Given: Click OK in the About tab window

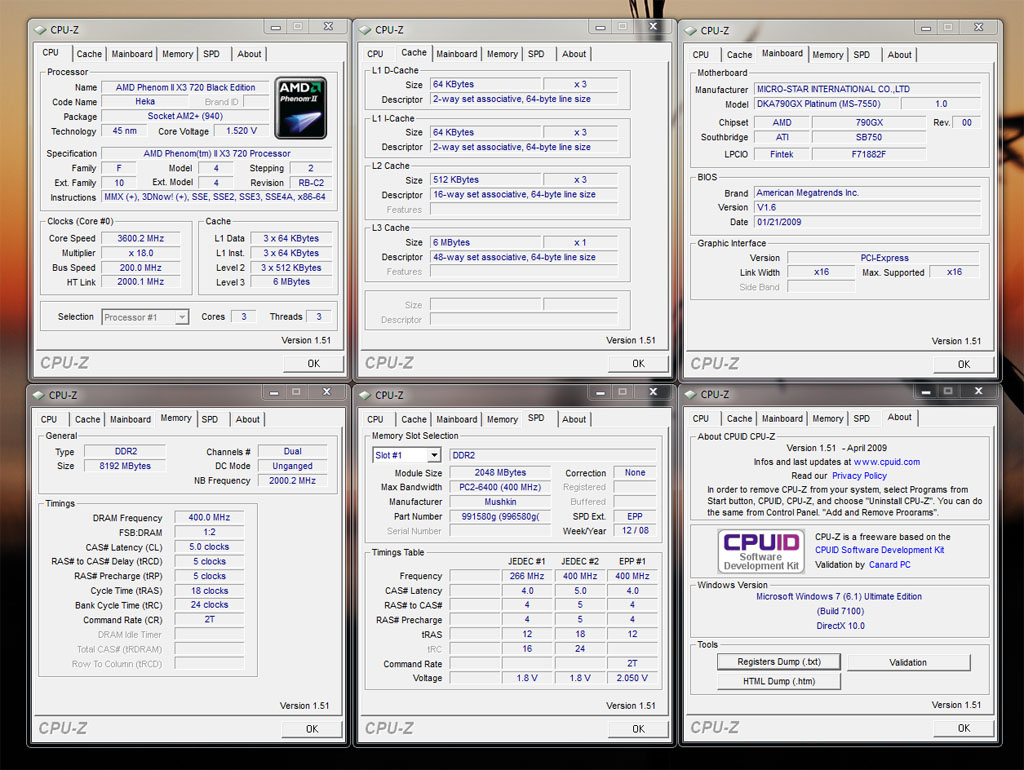Looking at the screenshot, I should coord(964,728).
